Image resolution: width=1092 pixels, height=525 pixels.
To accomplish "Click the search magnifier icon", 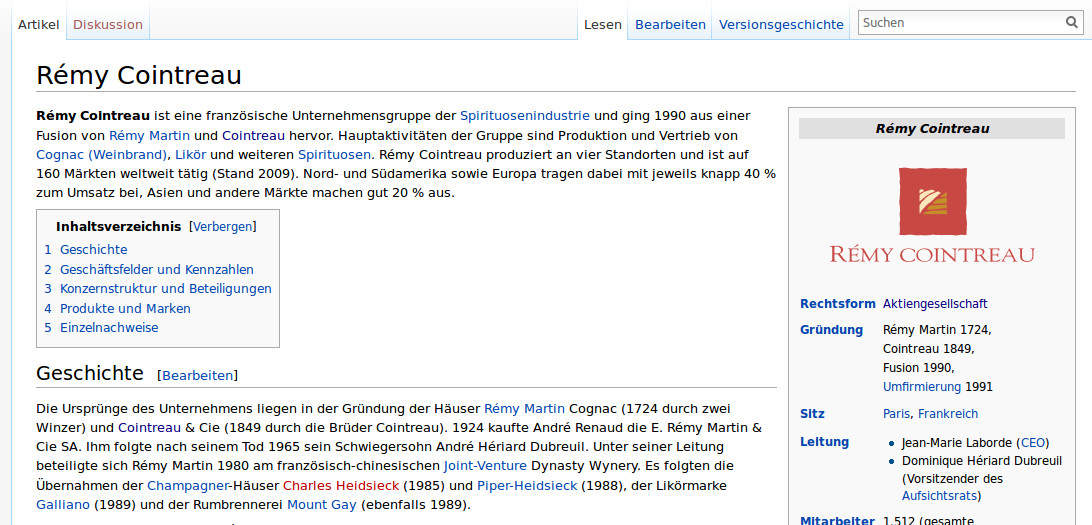I will [x=1072, y=23].
